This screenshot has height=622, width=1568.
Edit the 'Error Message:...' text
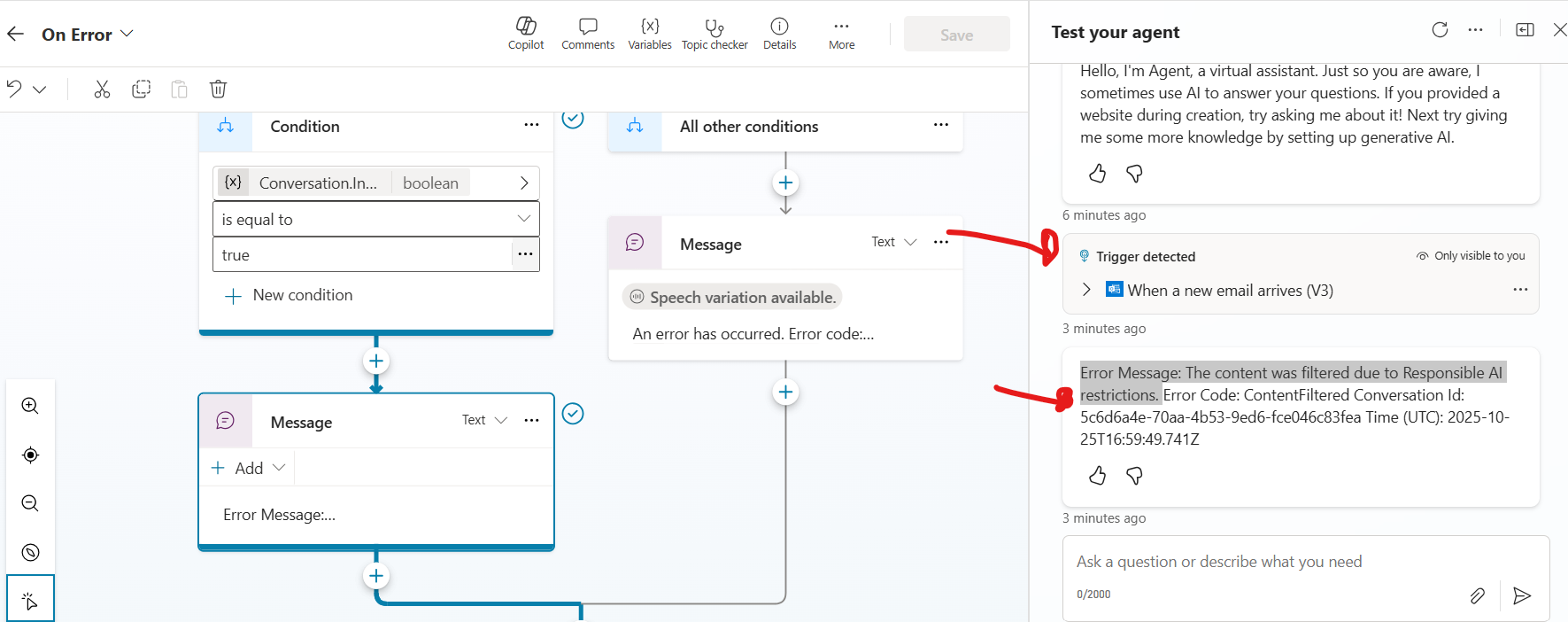280,515
